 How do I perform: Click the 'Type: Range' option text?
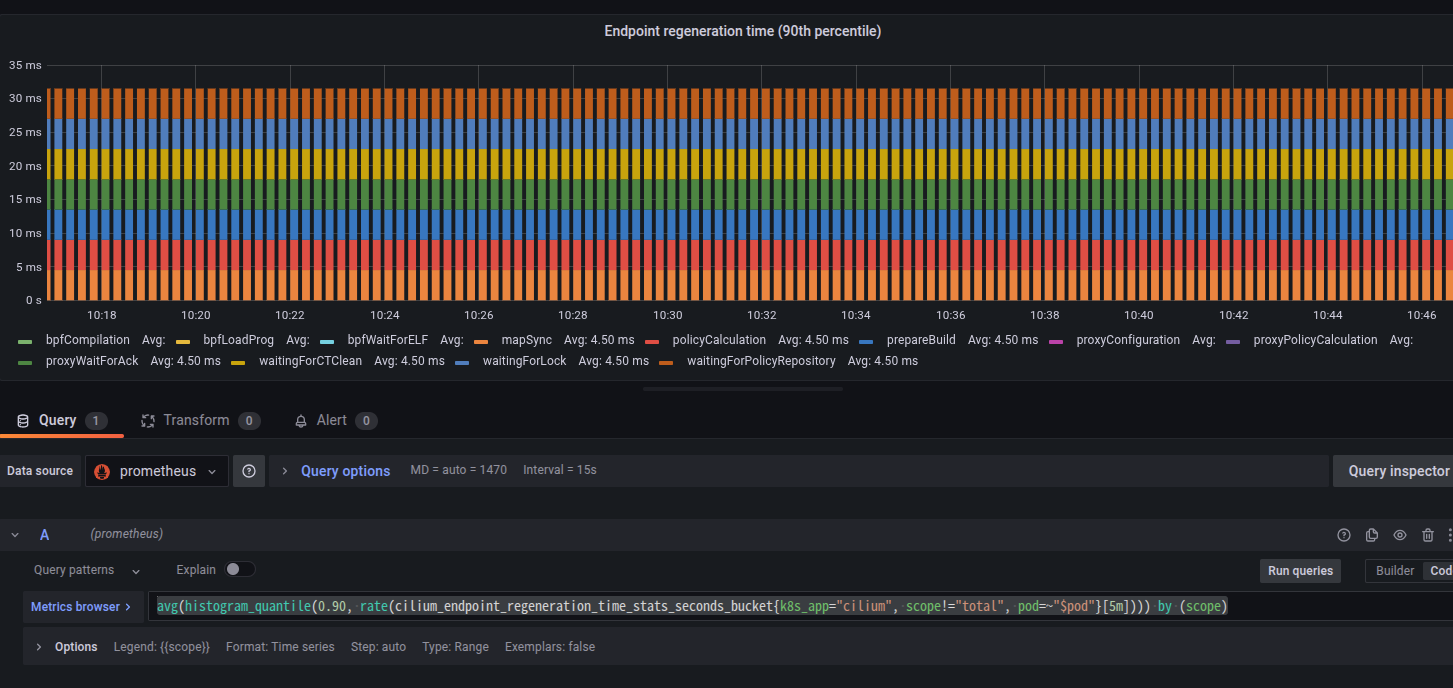click(455, 647)
